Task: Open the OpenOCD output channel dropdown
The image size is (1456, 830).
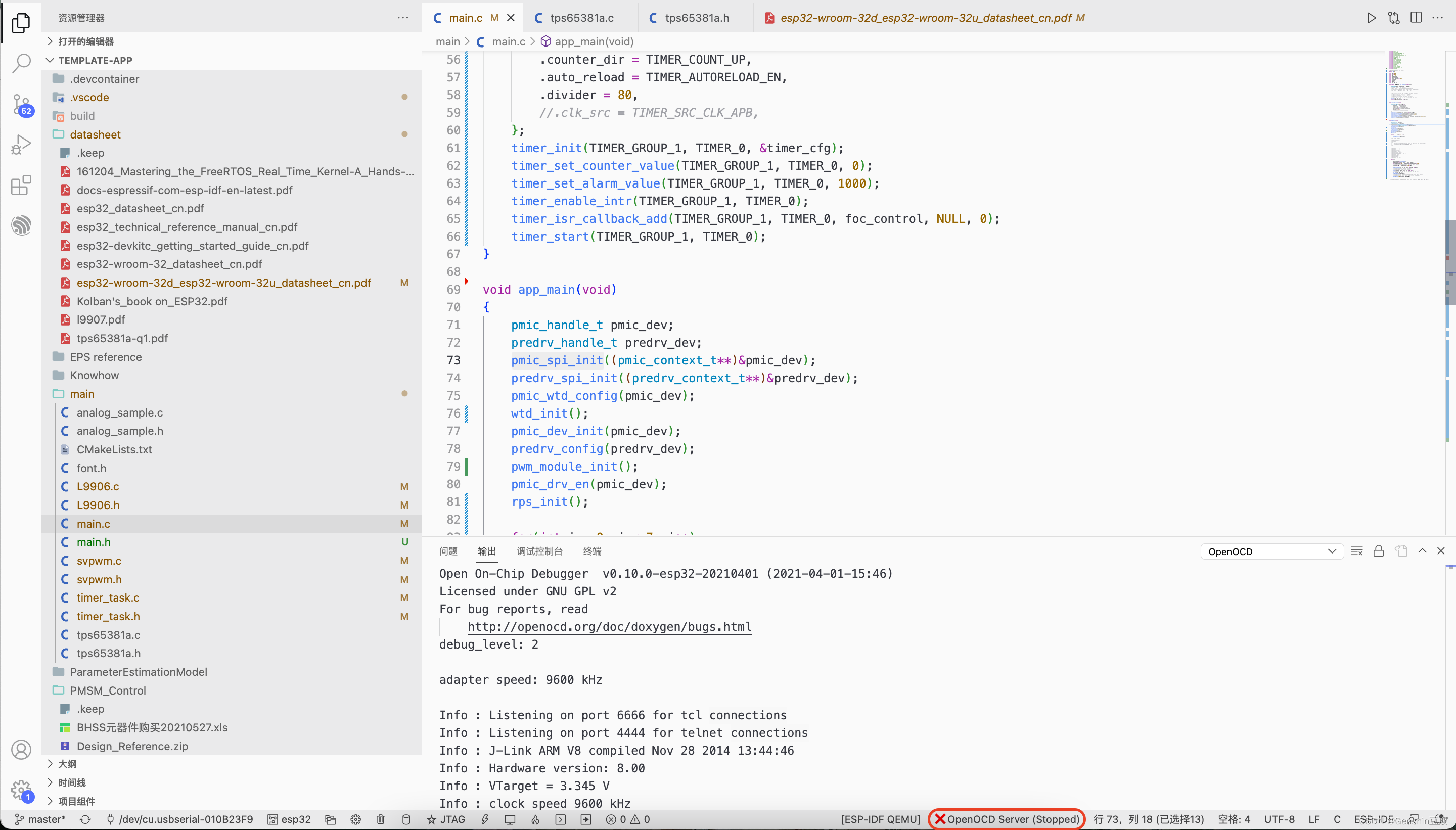Action: point(1271,551)
